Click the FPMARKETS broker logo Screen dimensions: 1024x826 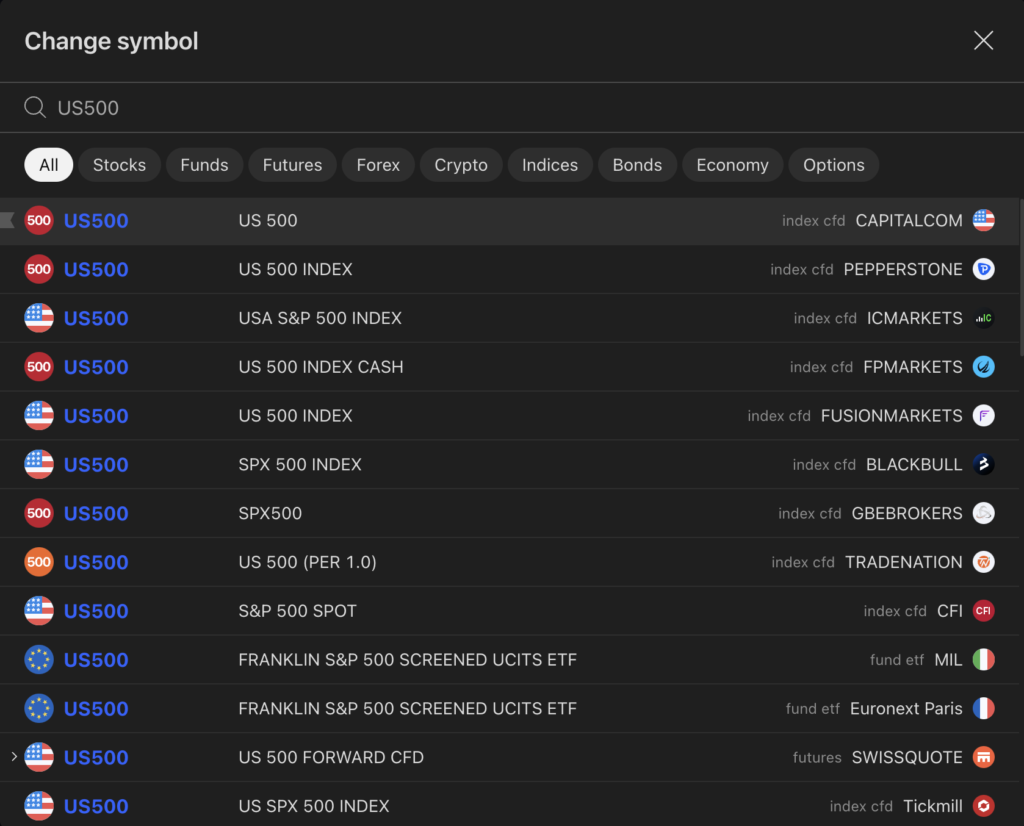(983, 367)
